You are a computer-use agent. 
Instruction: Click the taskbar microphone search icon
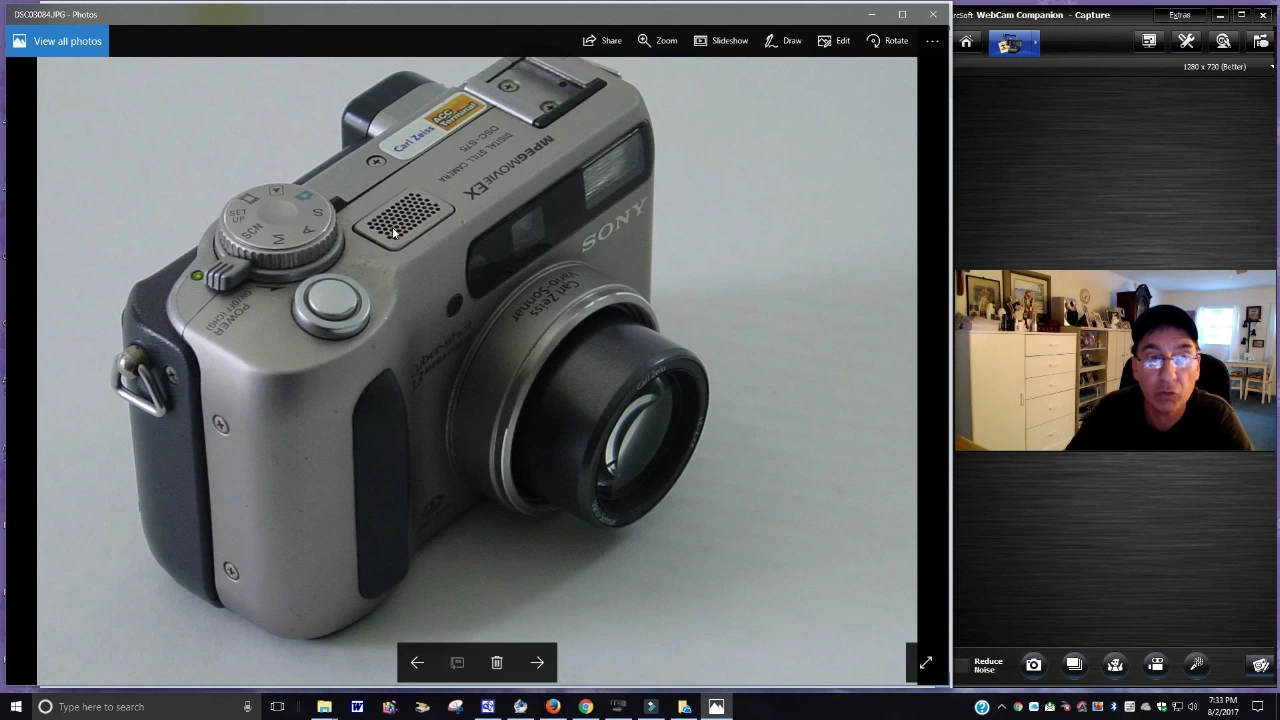tap(247, 707)
